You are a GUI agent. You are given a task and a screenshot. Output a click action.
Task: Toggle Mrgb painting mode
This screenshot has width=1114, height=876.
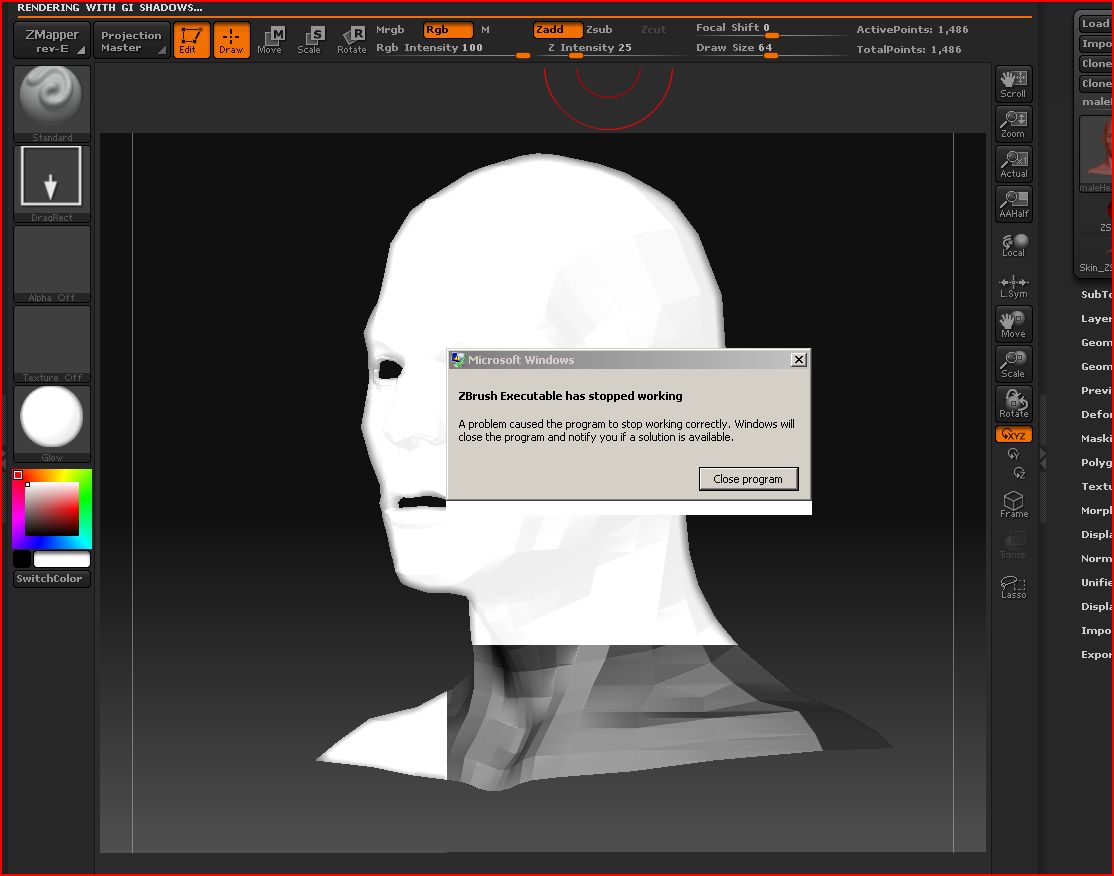click(390, 30)
